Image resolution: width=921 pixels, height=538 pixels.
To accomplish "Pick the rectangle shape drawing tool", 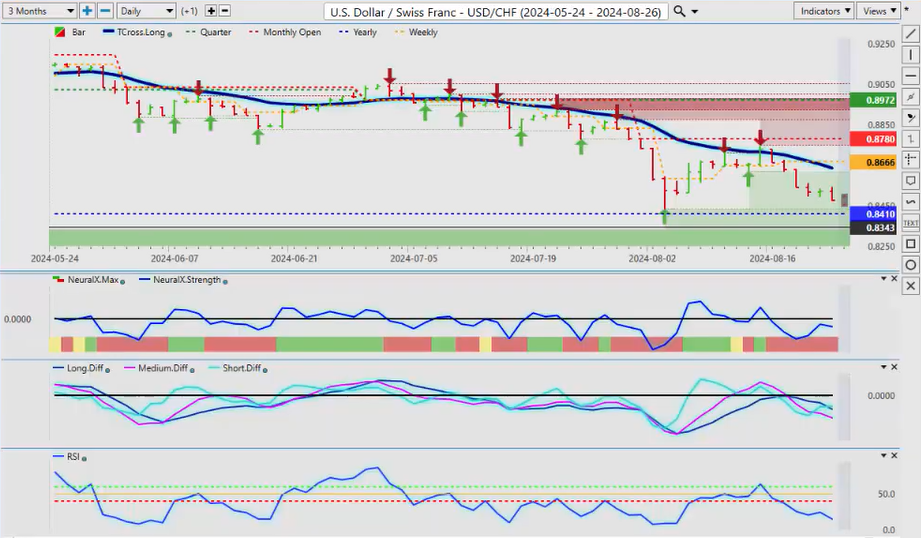I will click(x=910, y=244).
